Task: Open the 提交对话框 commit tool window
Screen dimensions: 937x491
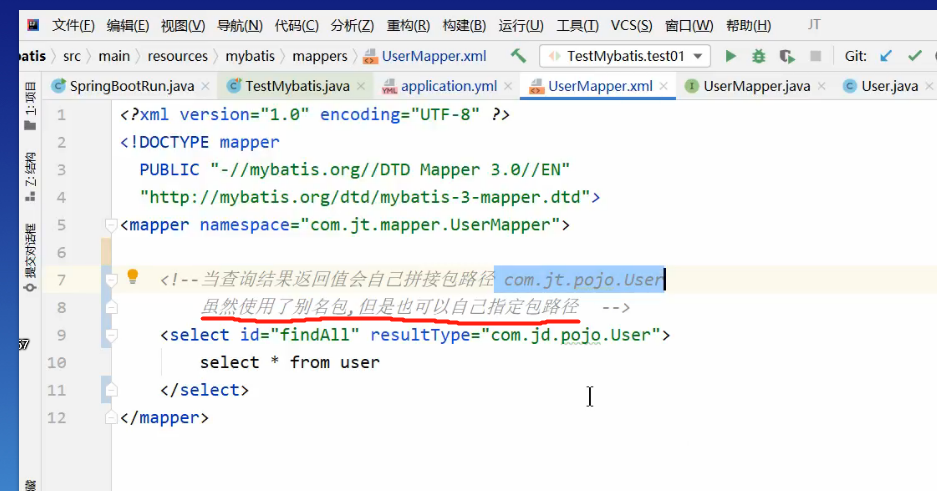Action: point(30,257)
